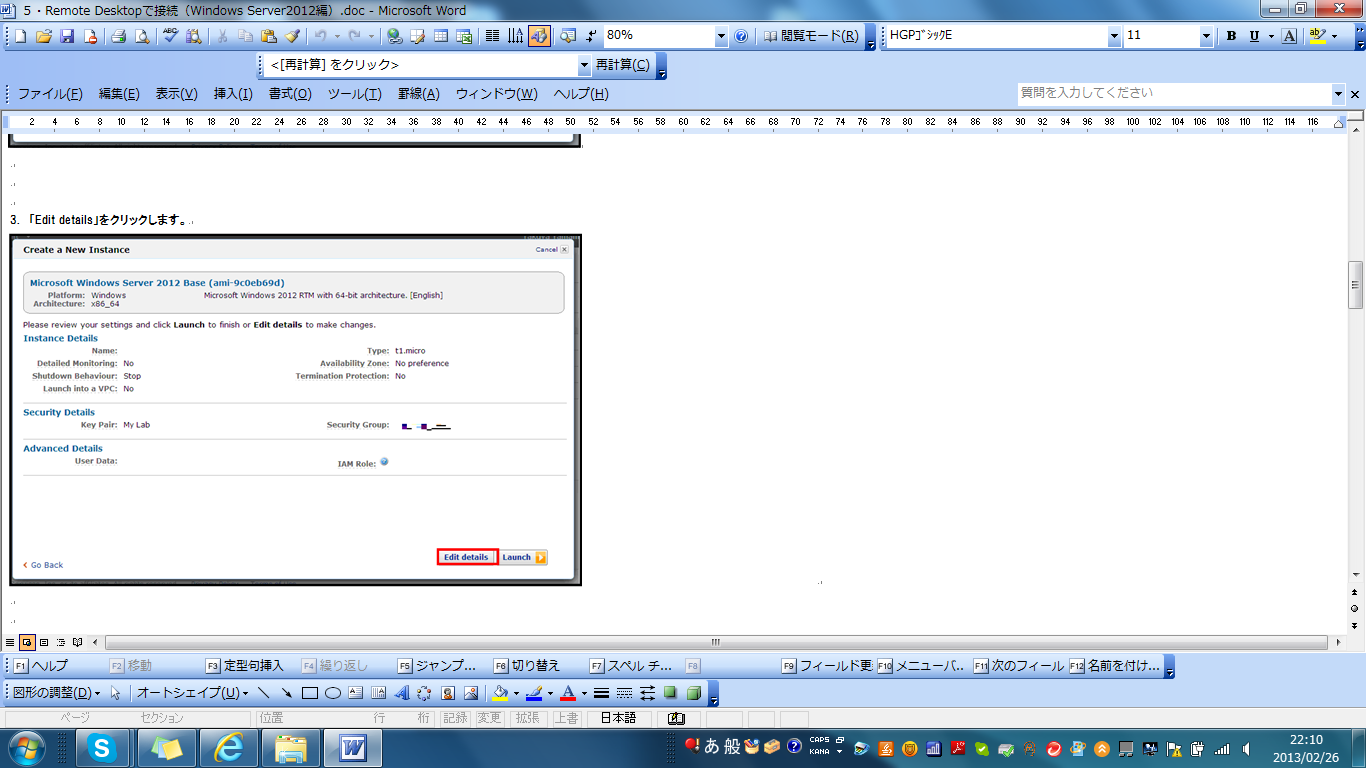
Task: Toggle the Drawing toolbar button
Action: [539, 36]
